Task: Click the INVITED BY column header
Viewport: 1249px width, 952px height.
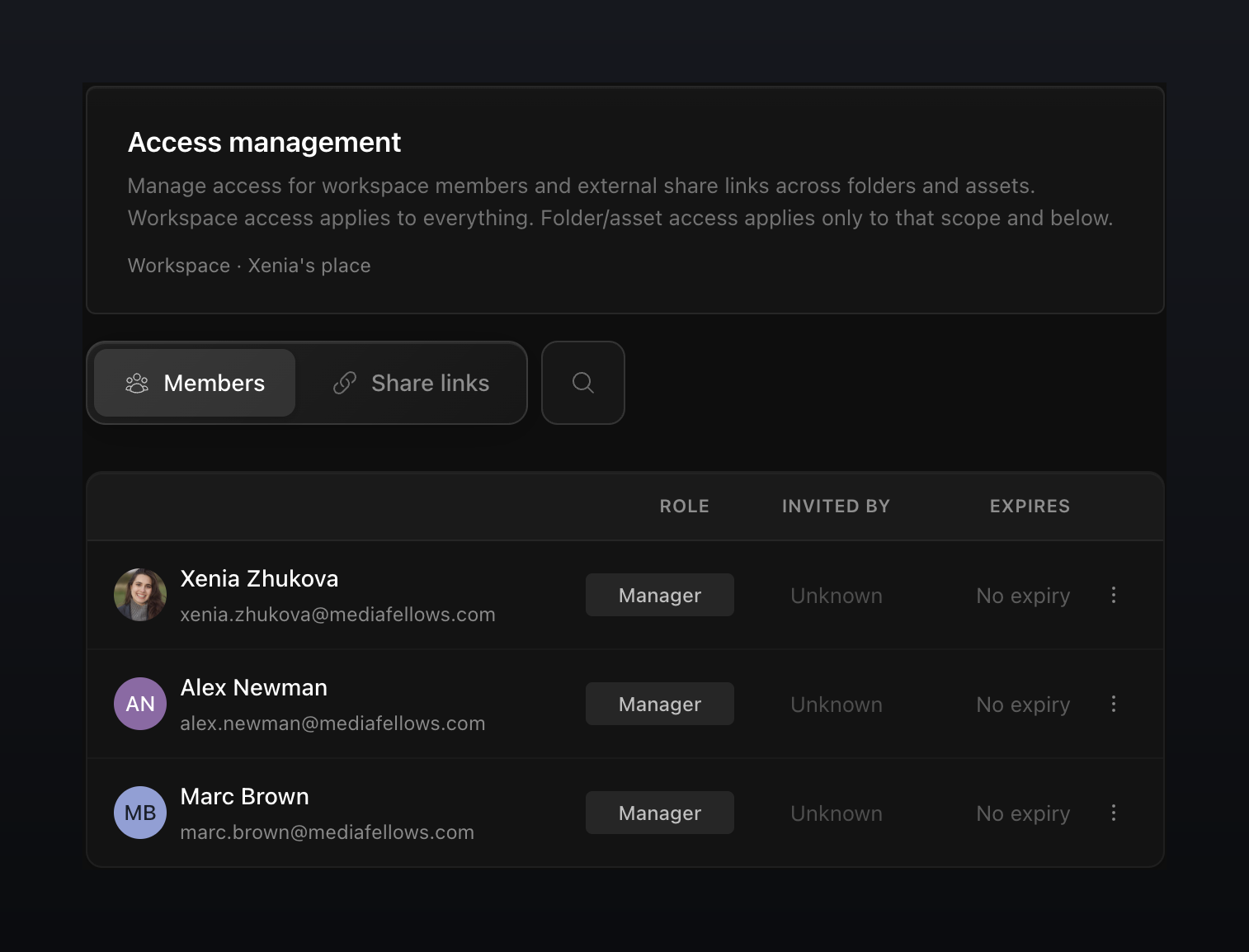Action: click(x=836, y=506)
